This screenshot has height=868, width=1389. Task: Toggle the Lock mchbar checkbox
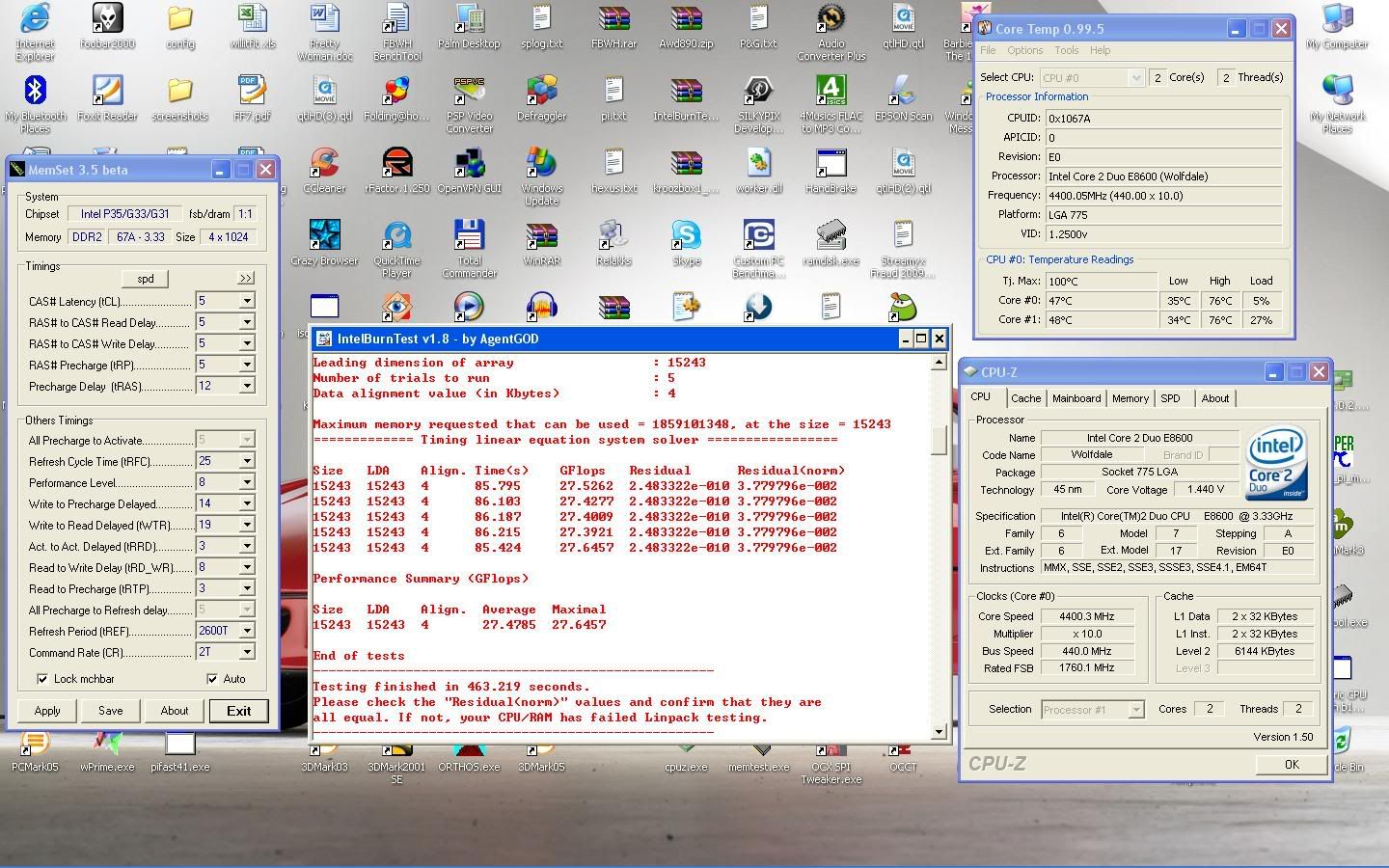tap(42, 679)
